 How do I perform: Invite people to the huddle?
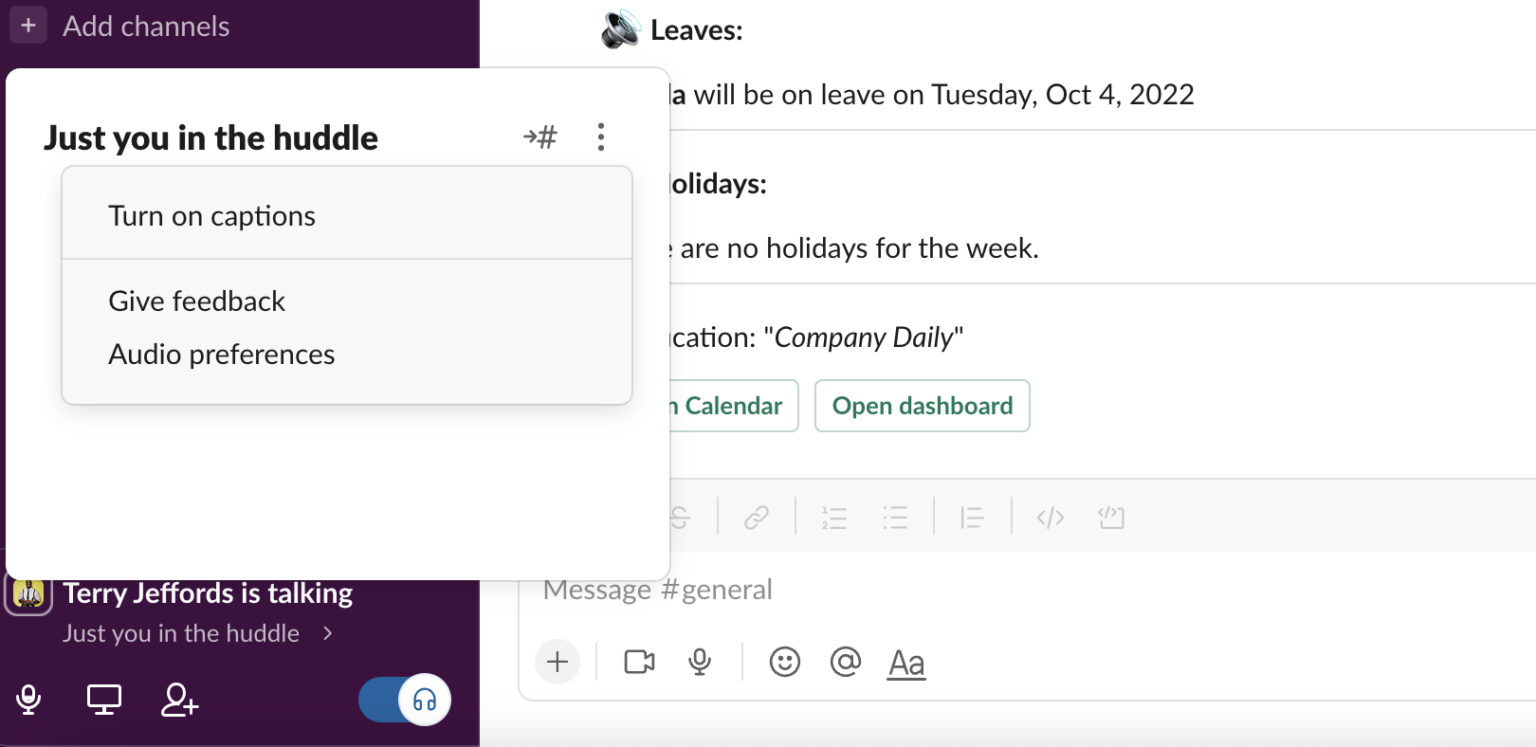tap(179, 700)
